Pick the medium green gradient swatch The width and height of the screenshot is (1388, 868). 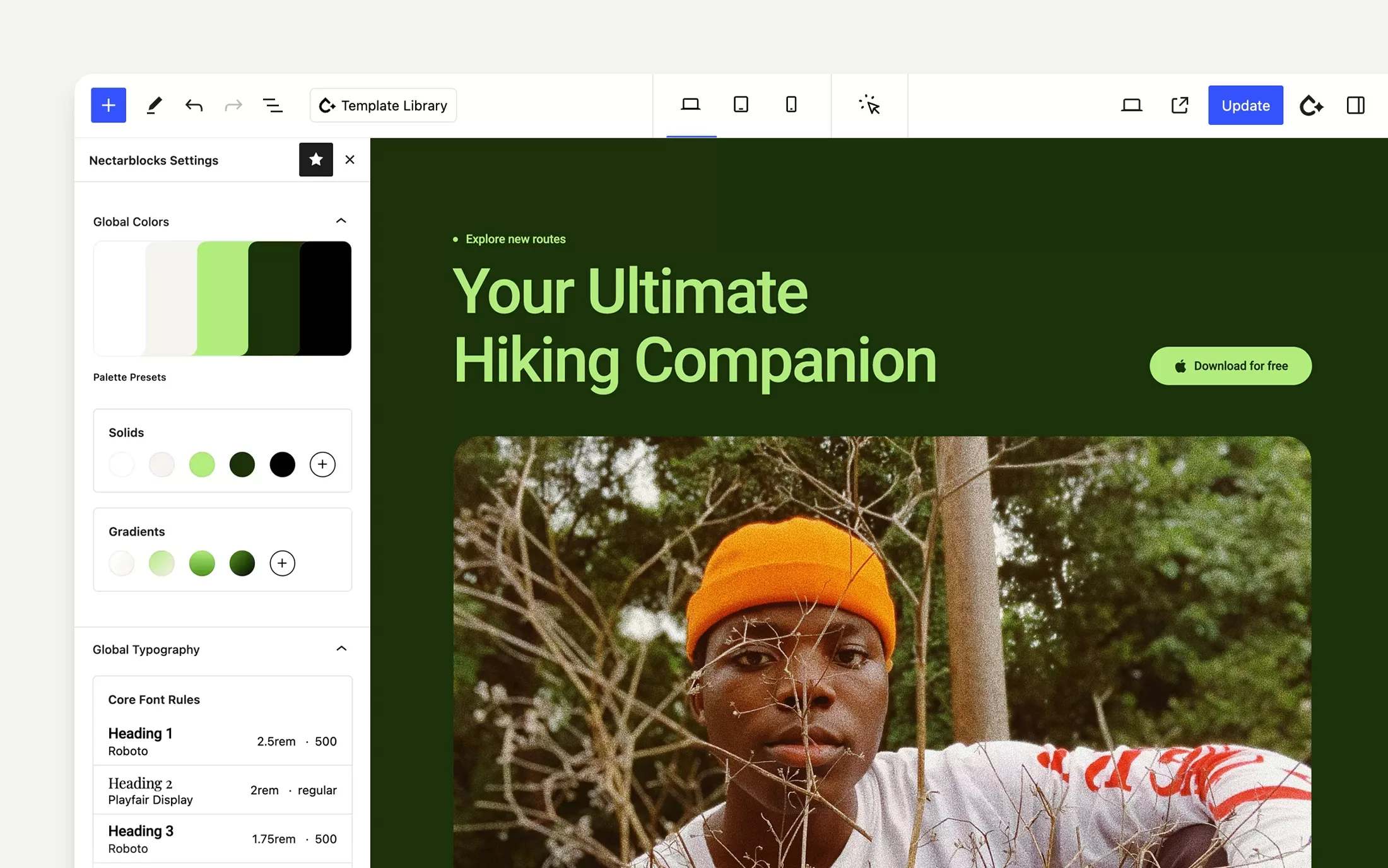pos(202,563)
